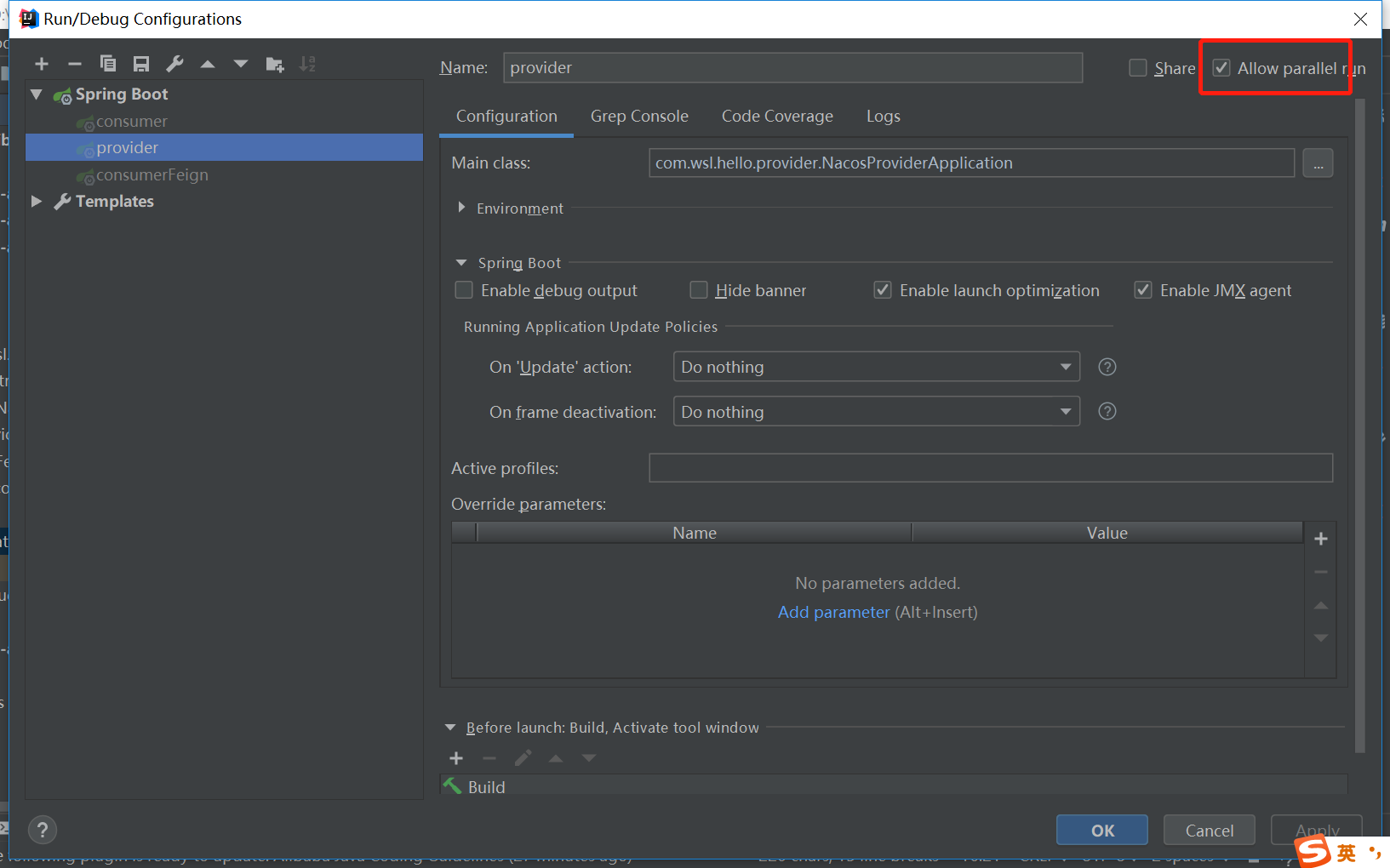Check the Hide banner option
The width and height of the screenshot is (1390, 868).
tap(699, 290)
